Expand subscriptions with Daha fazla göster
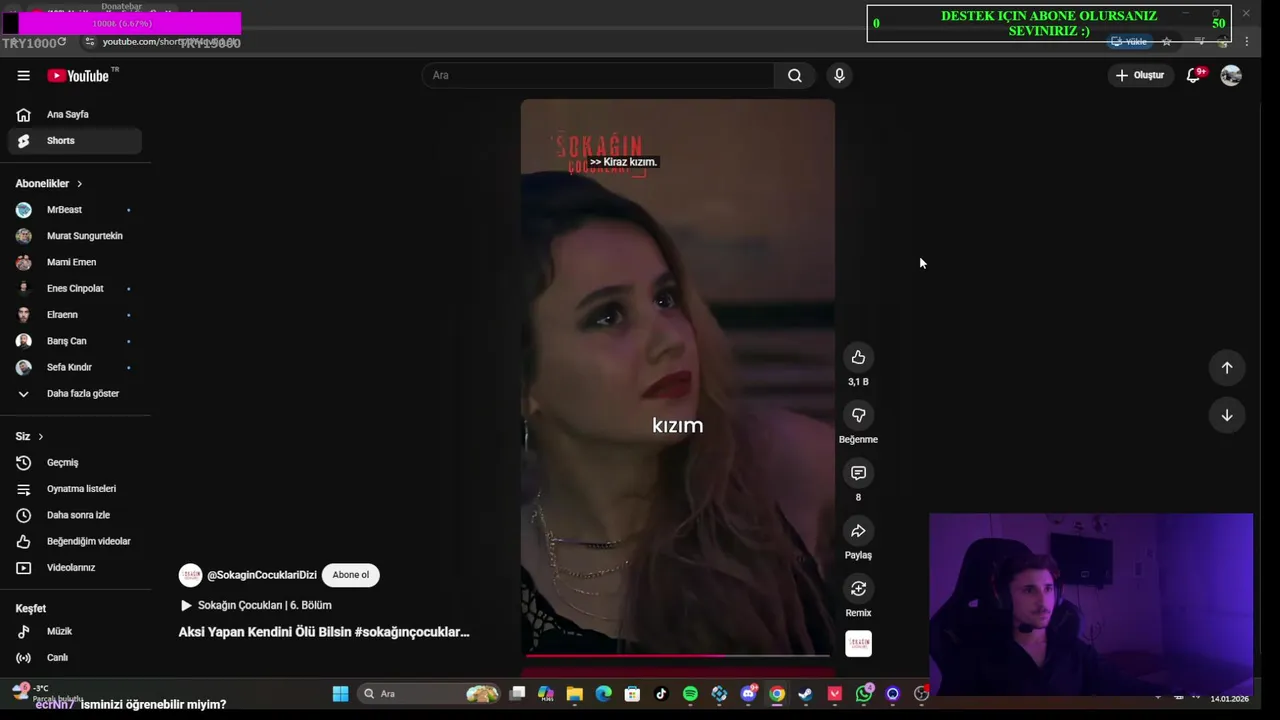1280x720 pixels. [75, 394]
